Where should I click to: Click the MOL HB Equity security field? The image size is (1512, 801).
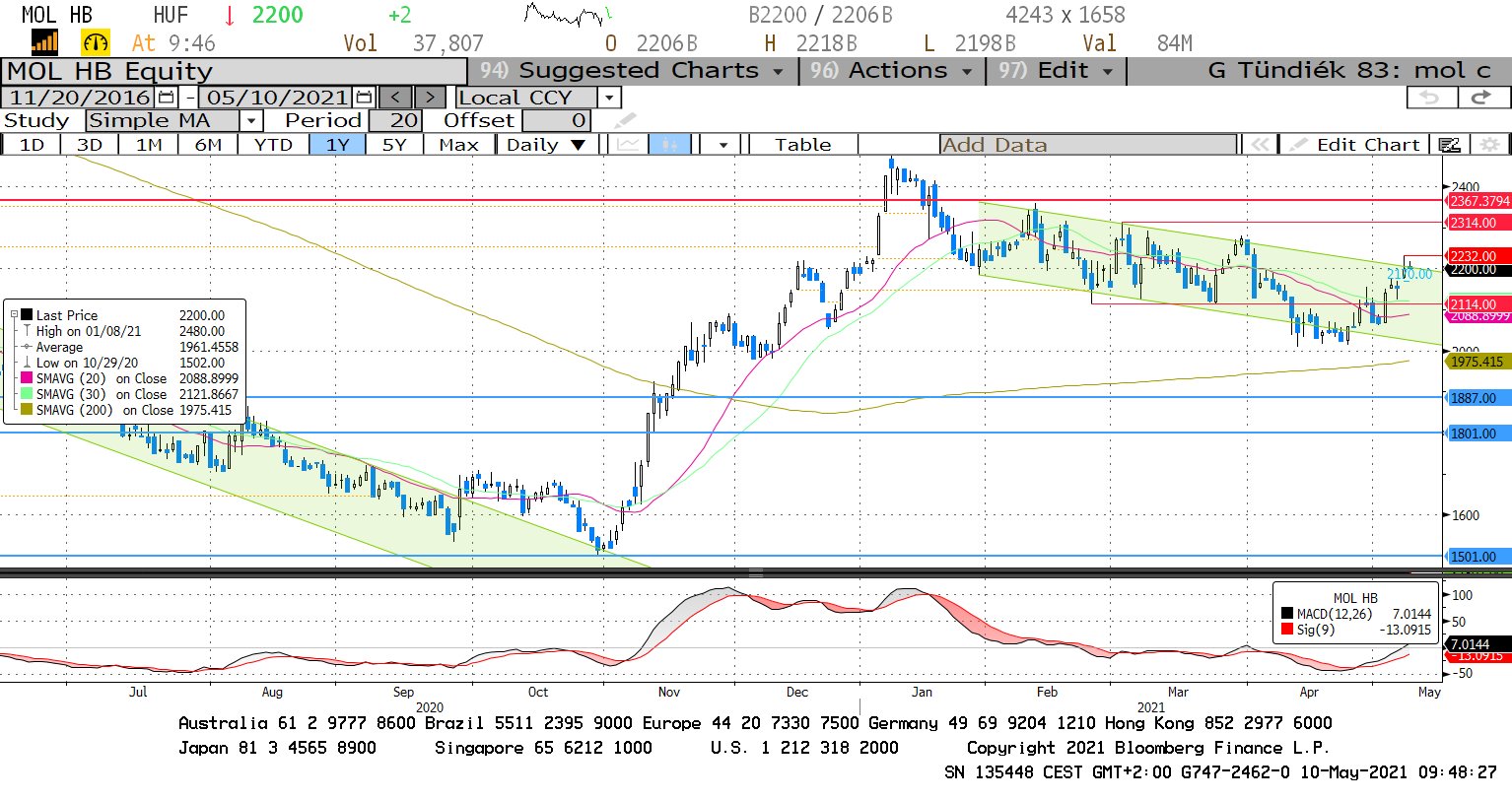(235, 72)
